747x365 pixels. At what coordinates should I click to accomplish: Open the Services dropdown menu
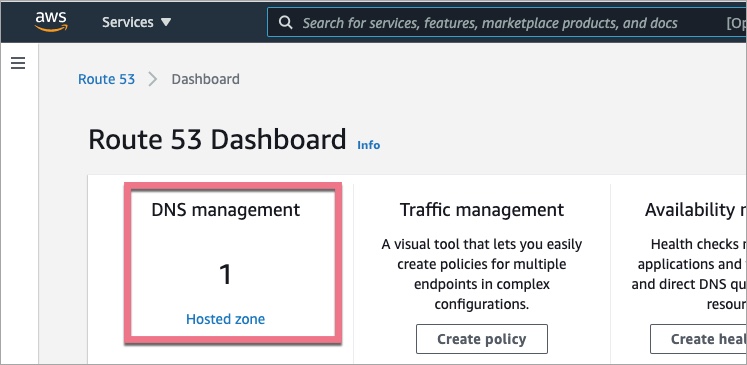coord(137,22)
